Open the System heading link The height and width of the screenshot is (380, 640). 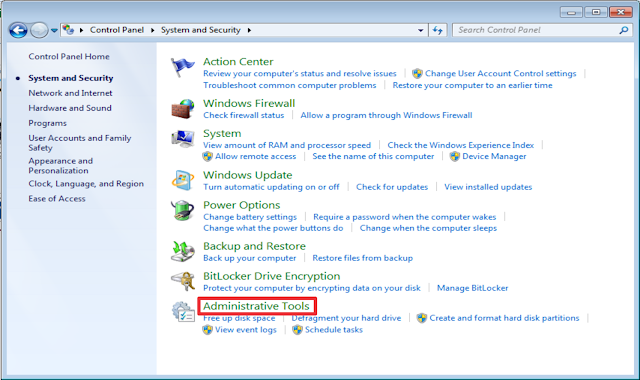click(x=222, y=133)
